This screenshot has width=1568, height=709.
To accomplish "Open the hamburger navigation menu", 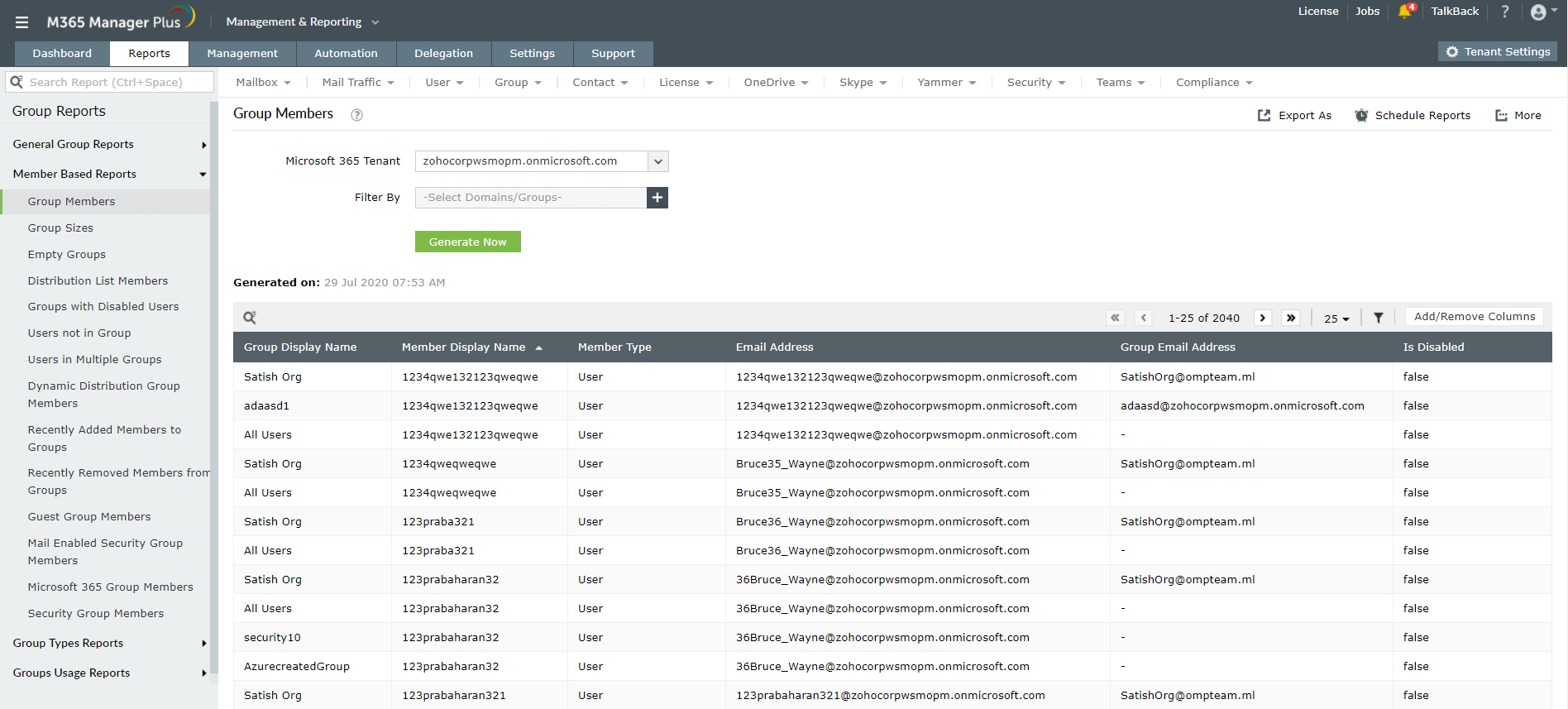I will tap(22, 22).
